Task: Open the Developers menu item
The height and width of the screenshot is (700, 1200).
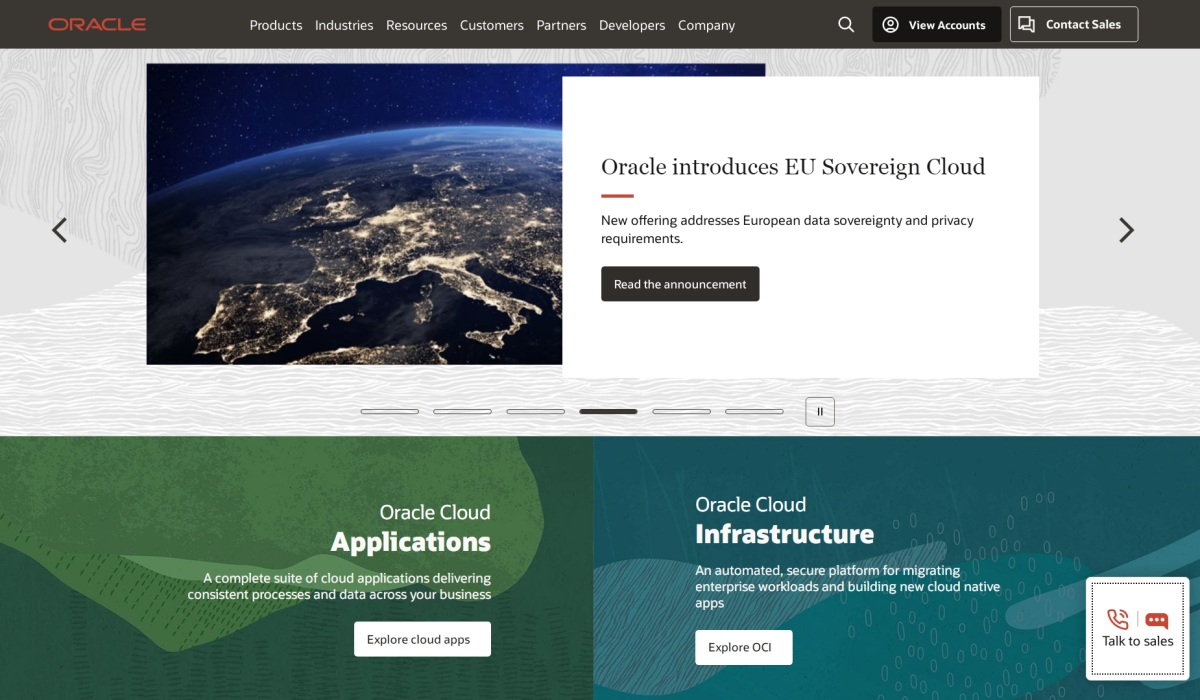Action: 632,25
